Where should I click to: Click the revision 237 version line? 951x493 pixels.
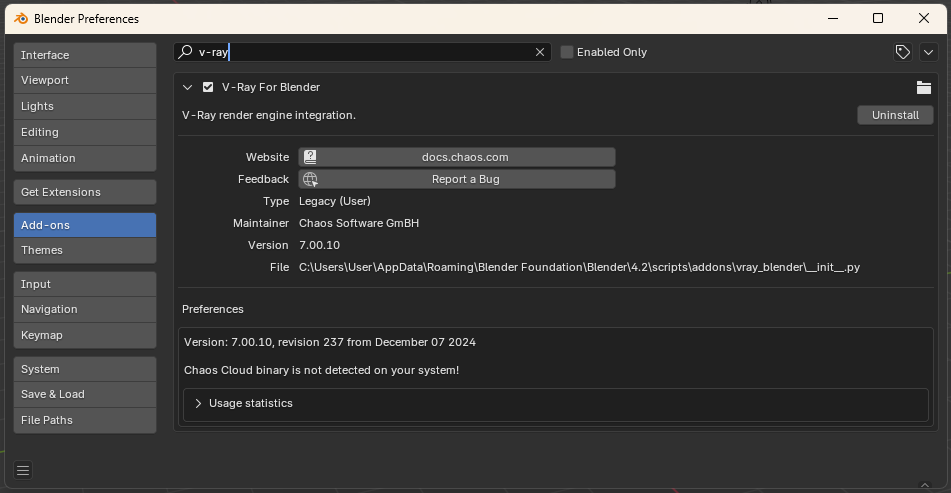tap(330, 342)
